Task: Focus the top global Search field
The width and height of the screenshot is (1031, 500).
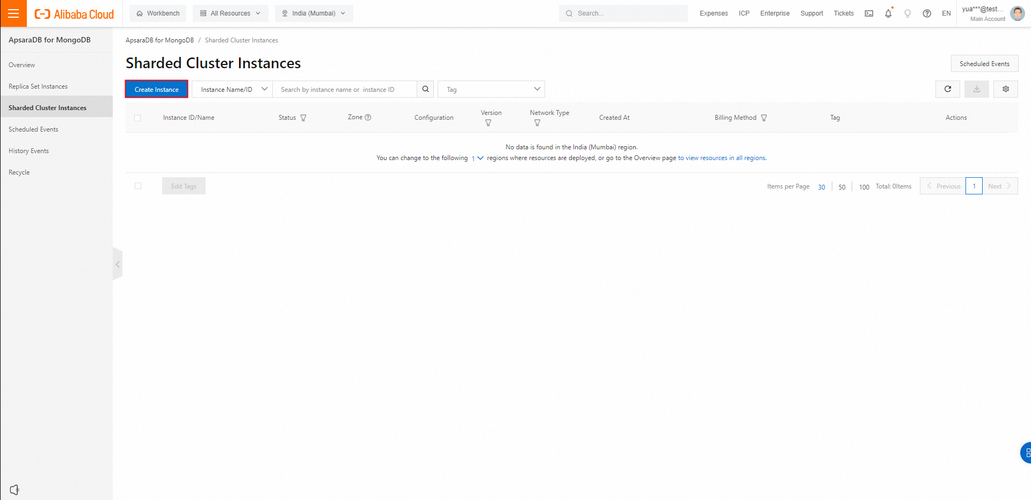Action: click(x=623, y=13)
